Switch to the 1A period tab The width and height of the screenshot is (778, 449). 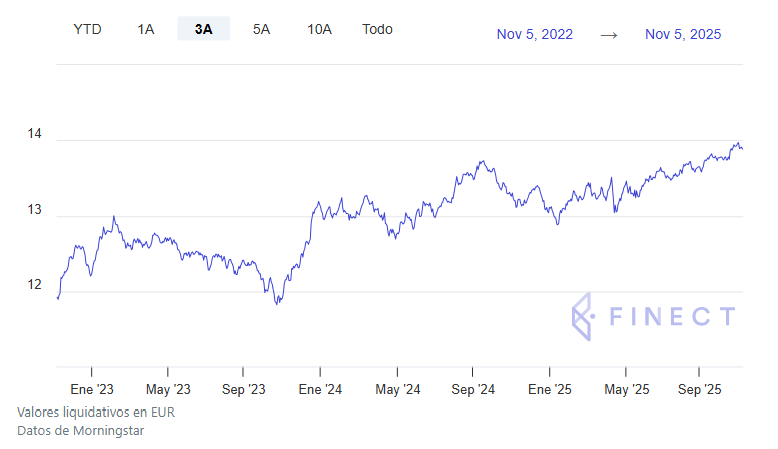tap(146, 29)
